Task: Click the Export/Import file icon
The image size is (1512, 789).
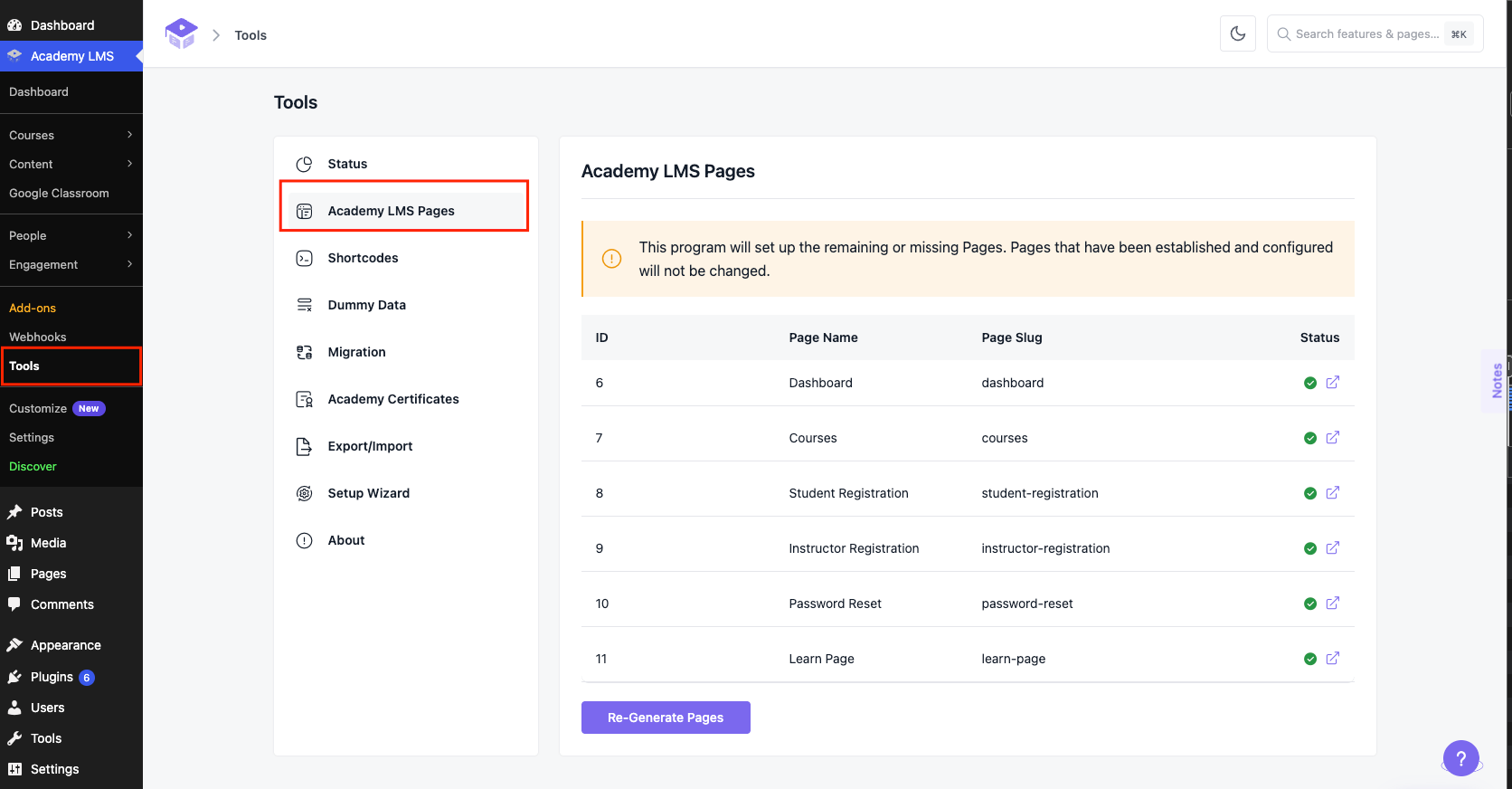Action: pyautogui.click(x=305, y=446)
